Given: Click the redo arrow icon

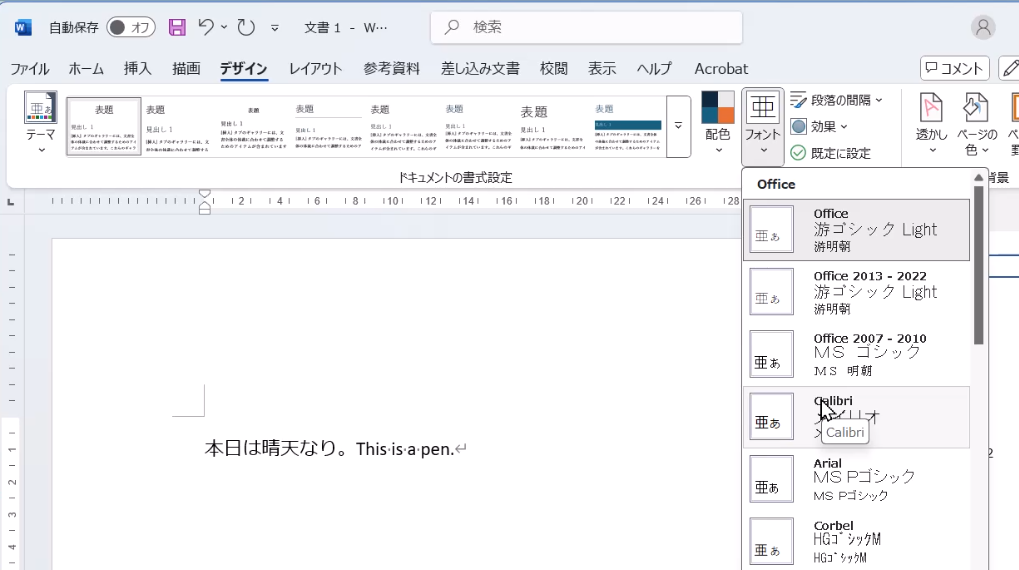Looking at the screenshot, I should pos(246,27).
